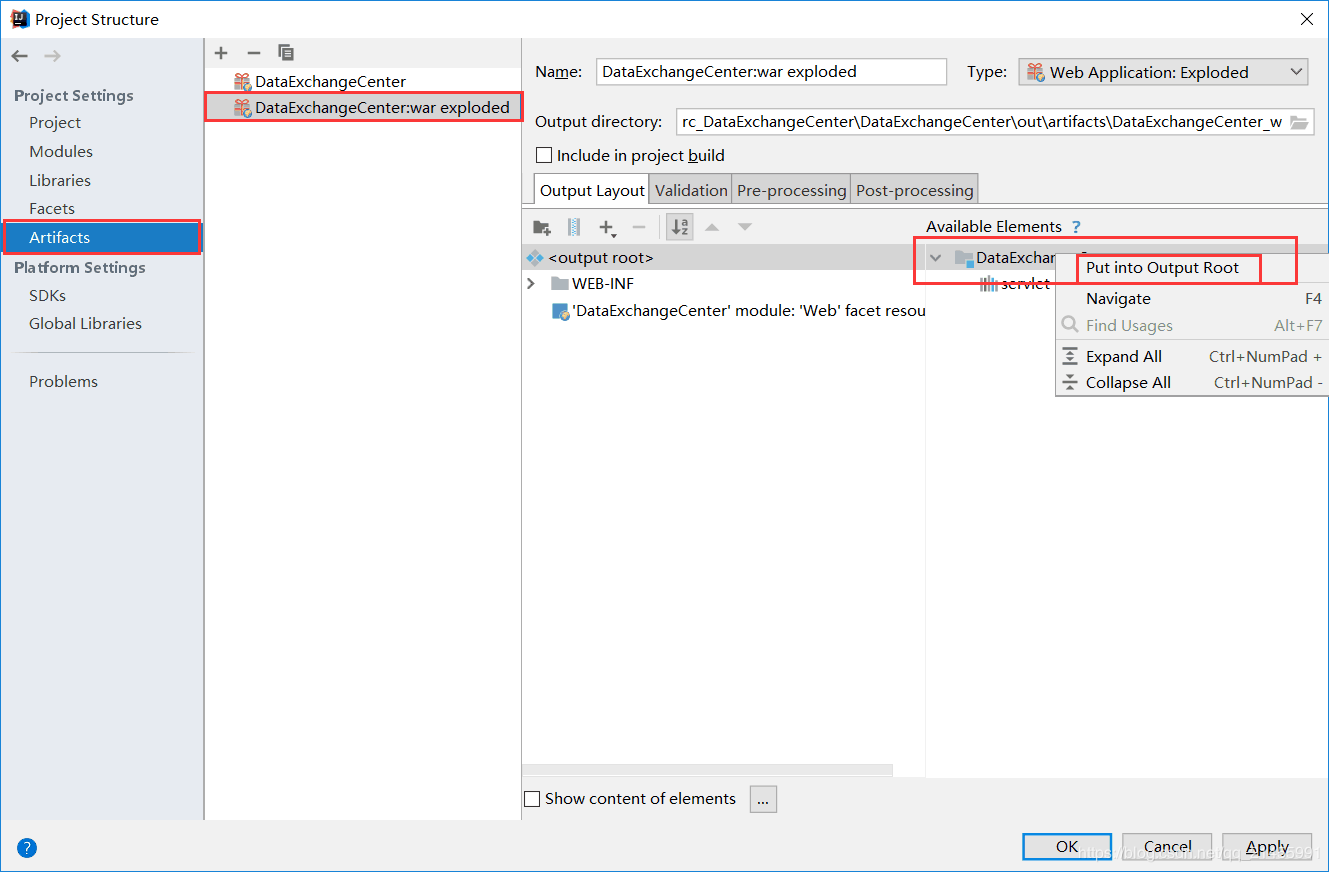The height and width of the screenshot is (872, 1329).
Task: Open the artifact Type dropdown
Action: [x=1295, y=71]
